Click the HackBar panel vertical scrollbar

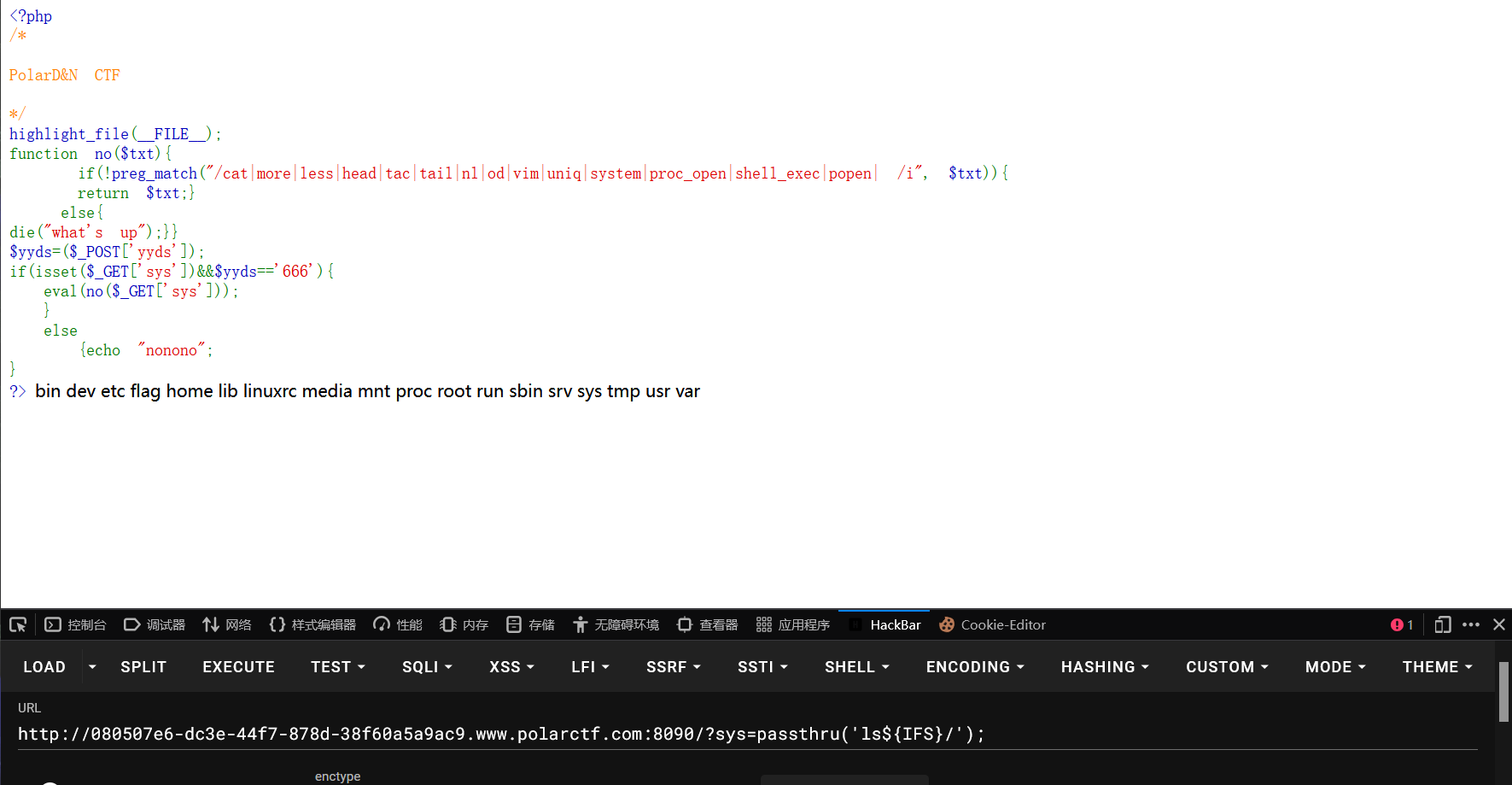point(1504,692)
